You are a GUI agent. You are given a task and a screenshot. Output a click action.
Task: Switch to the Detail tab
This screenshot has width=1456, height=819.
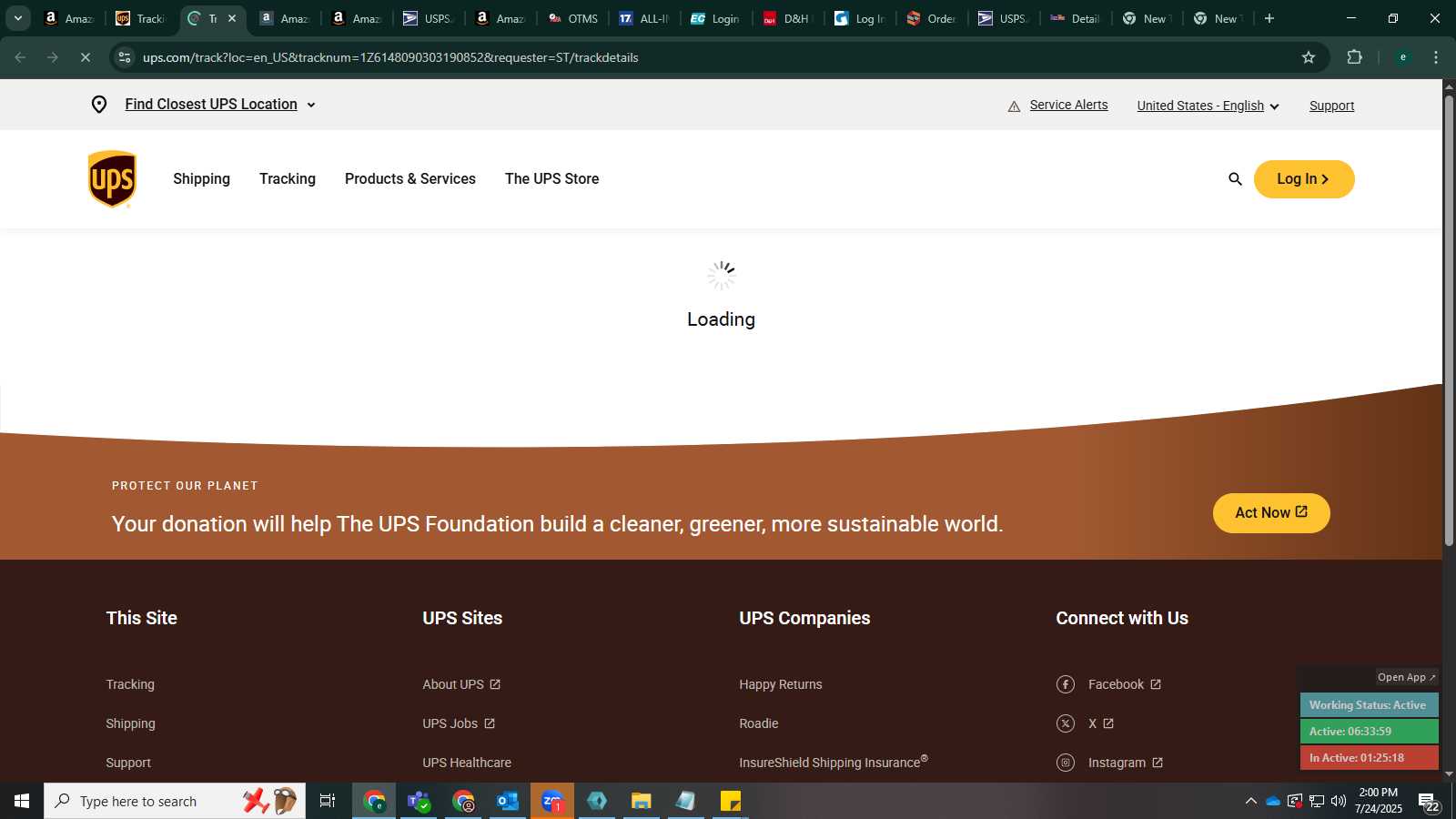click(x=1077, y=18)
